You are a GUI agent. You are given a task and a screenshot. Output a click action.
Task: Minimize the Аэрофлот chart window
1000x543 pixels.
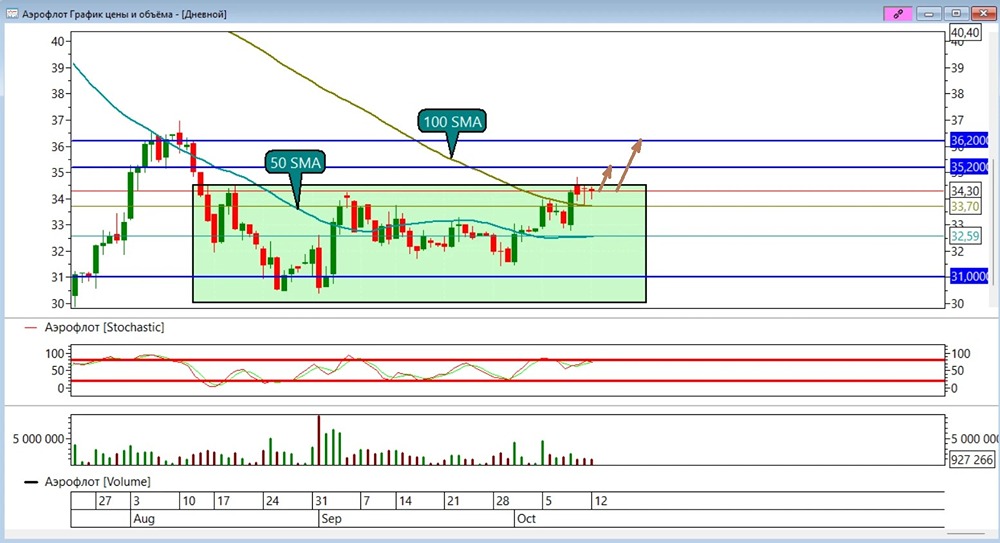(929, 13)
